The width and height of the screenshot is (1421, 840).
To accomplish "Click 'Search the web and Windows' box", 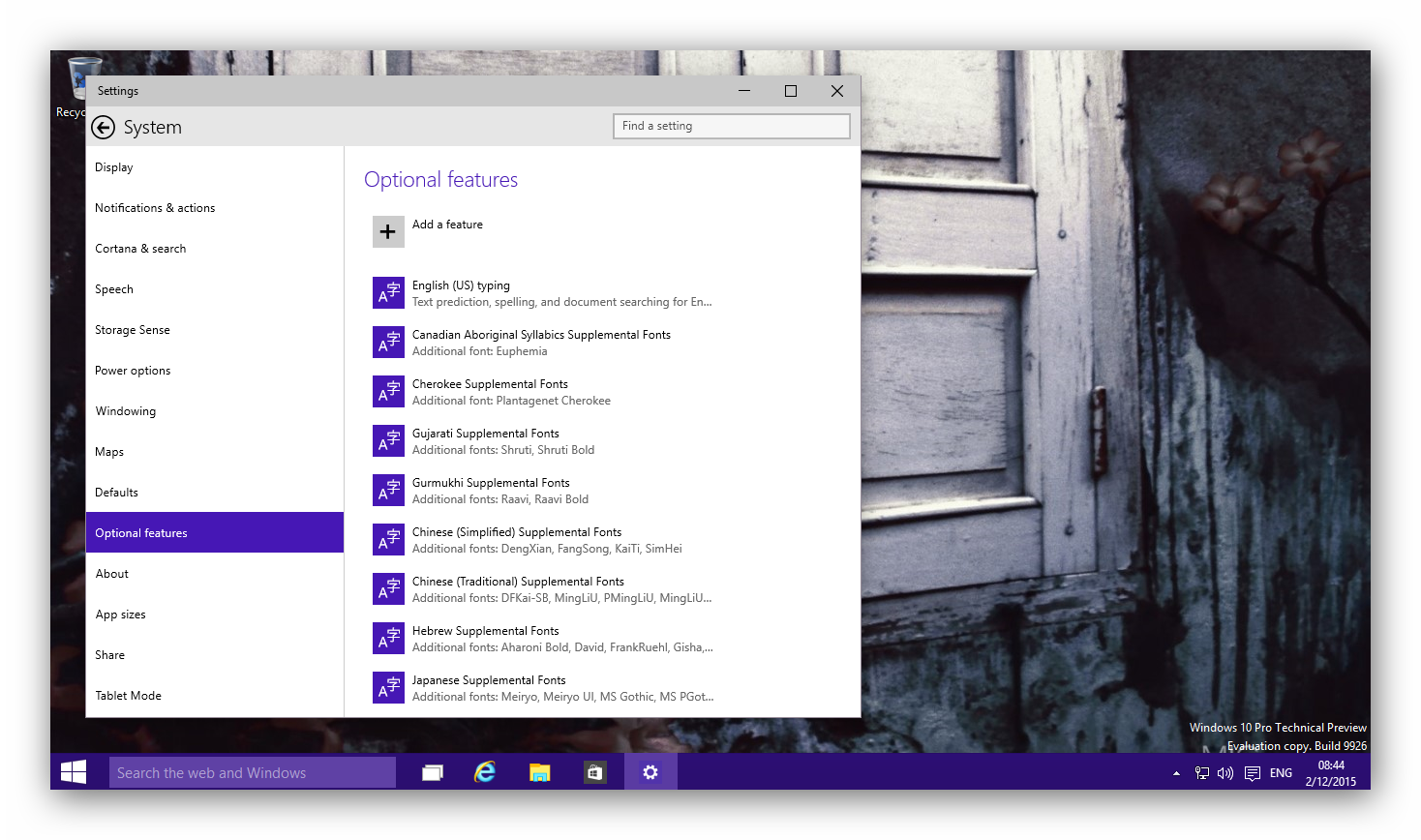I will tap(253, 772).
